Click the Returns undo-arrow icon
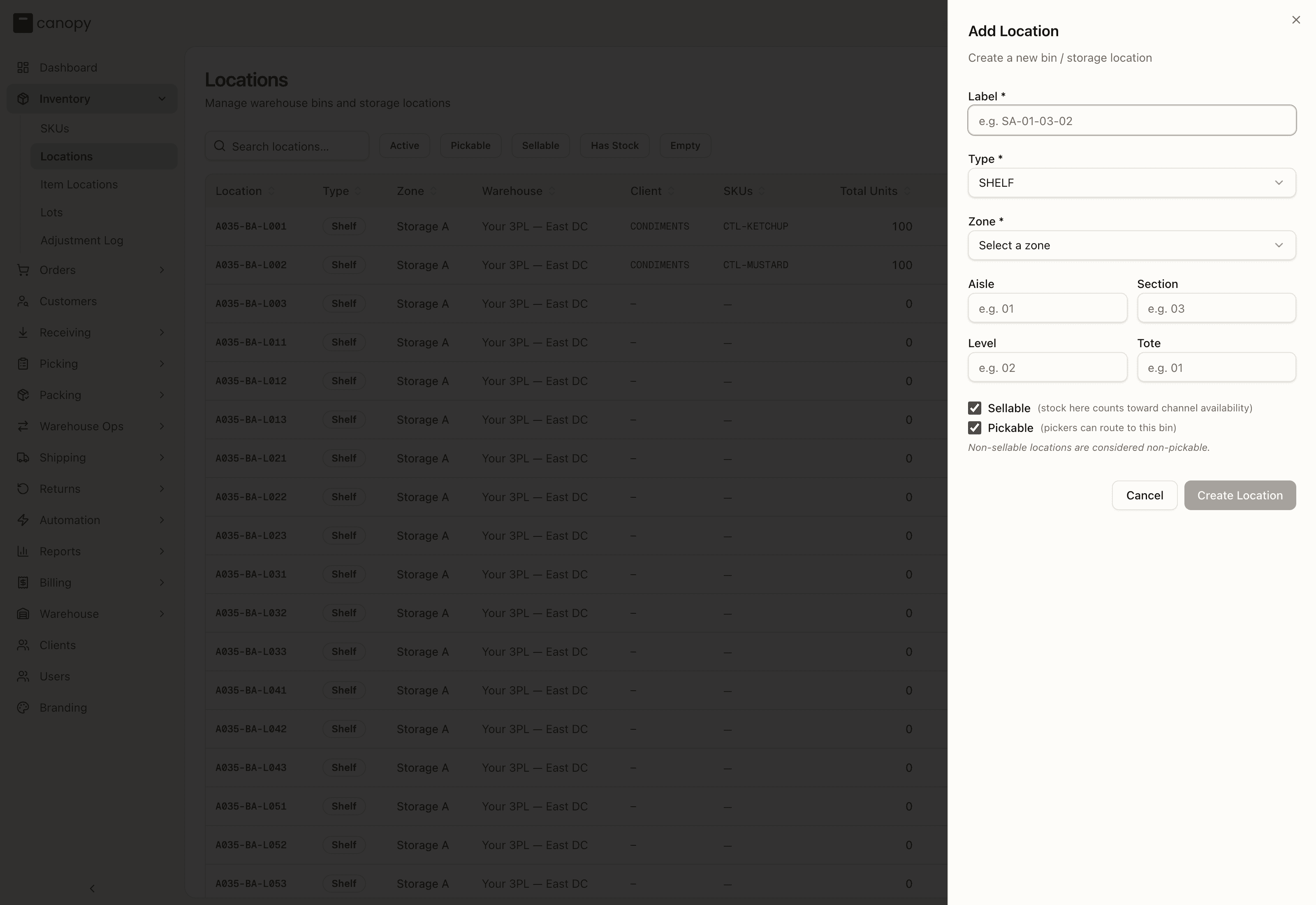This screenshot has height=905, width=1316. click(23, 489)
